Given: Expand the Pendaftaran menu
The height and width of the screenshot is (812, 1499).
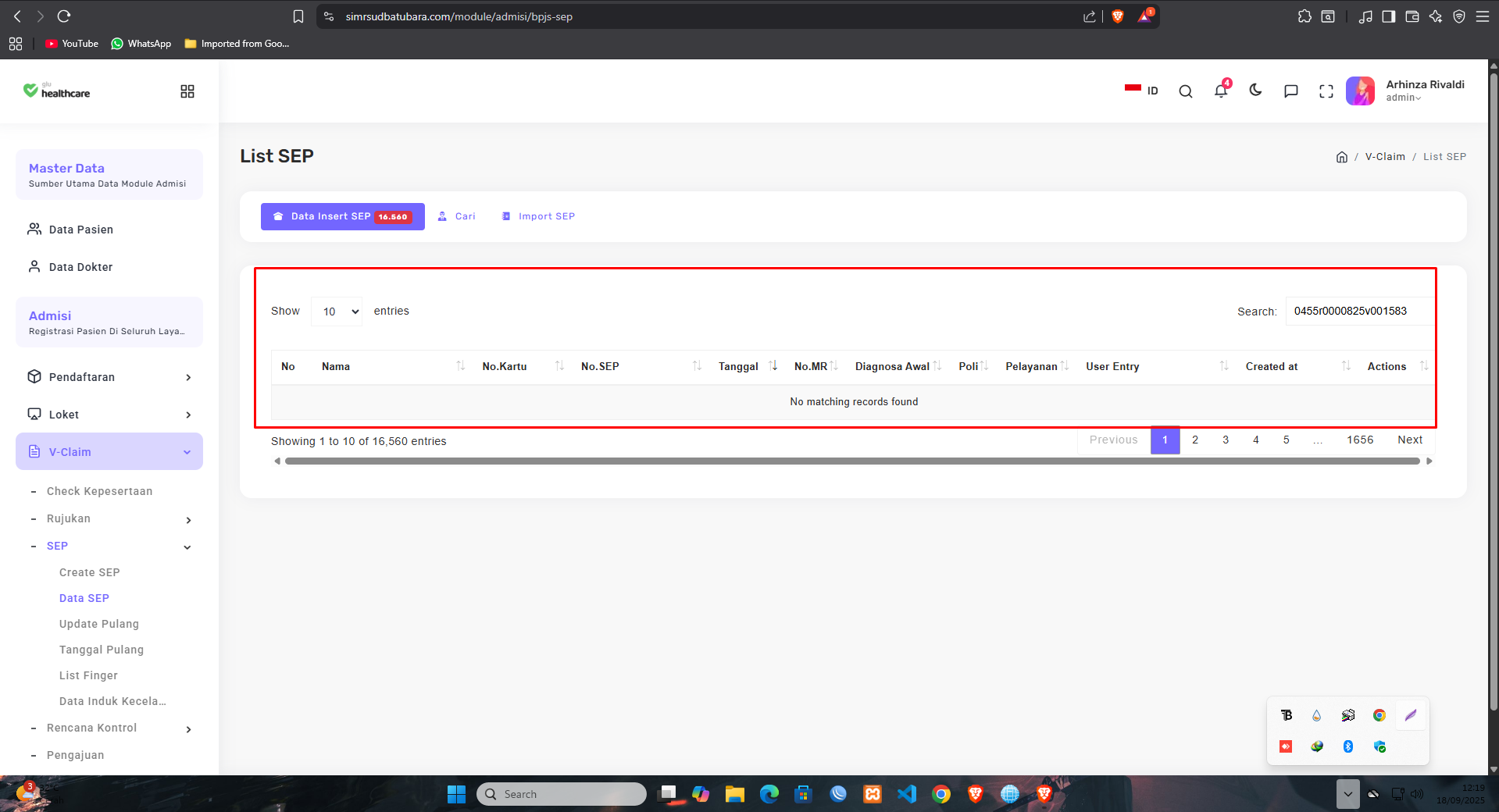Looking at the screenshot, I should [x=109, y=377].
